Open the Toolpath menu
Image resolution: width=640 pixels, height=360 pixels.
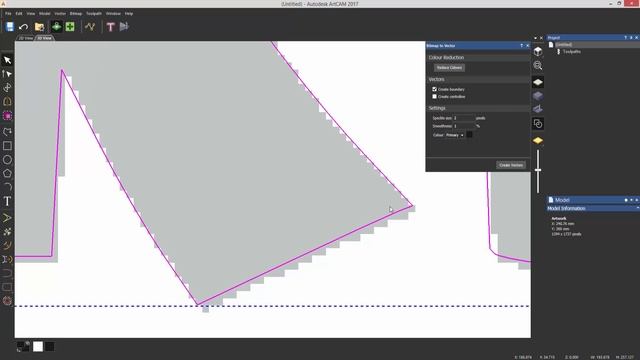click(x=94, y=13)
